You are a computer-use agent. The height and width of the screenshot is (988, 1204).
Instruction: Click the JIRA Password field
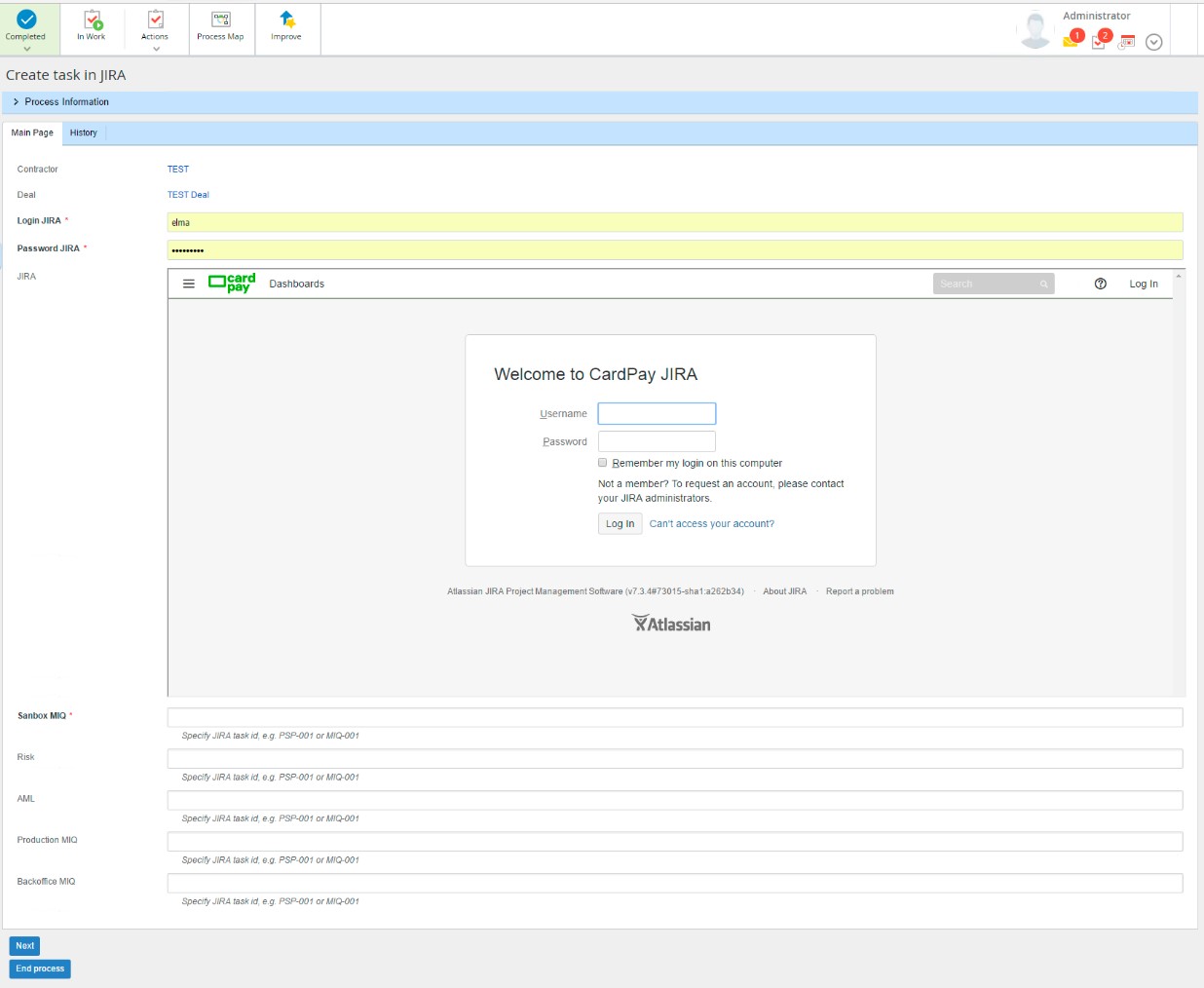[657, 441]
